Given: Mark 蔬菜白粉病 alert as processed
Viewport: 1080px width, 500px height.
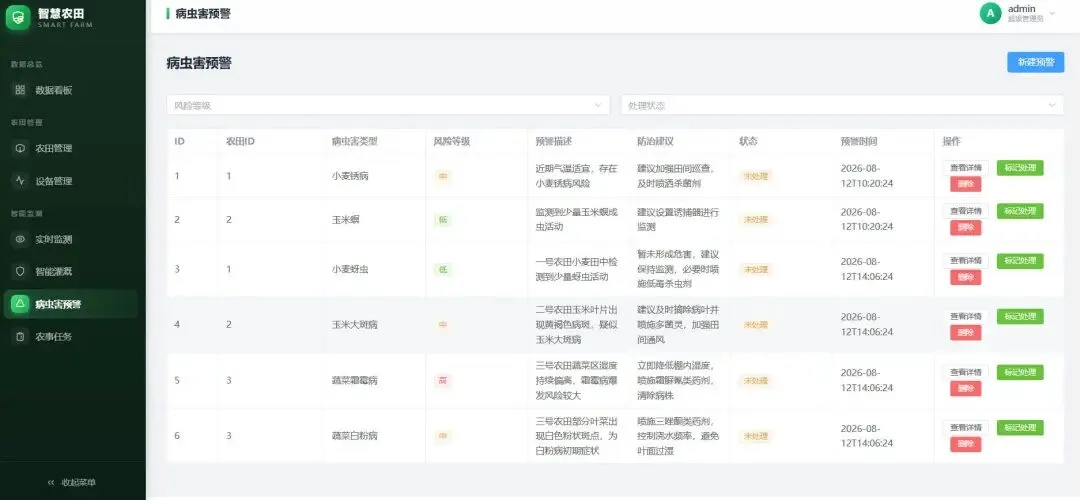Looking at the screenshot, I should [x=1020, y=428].
